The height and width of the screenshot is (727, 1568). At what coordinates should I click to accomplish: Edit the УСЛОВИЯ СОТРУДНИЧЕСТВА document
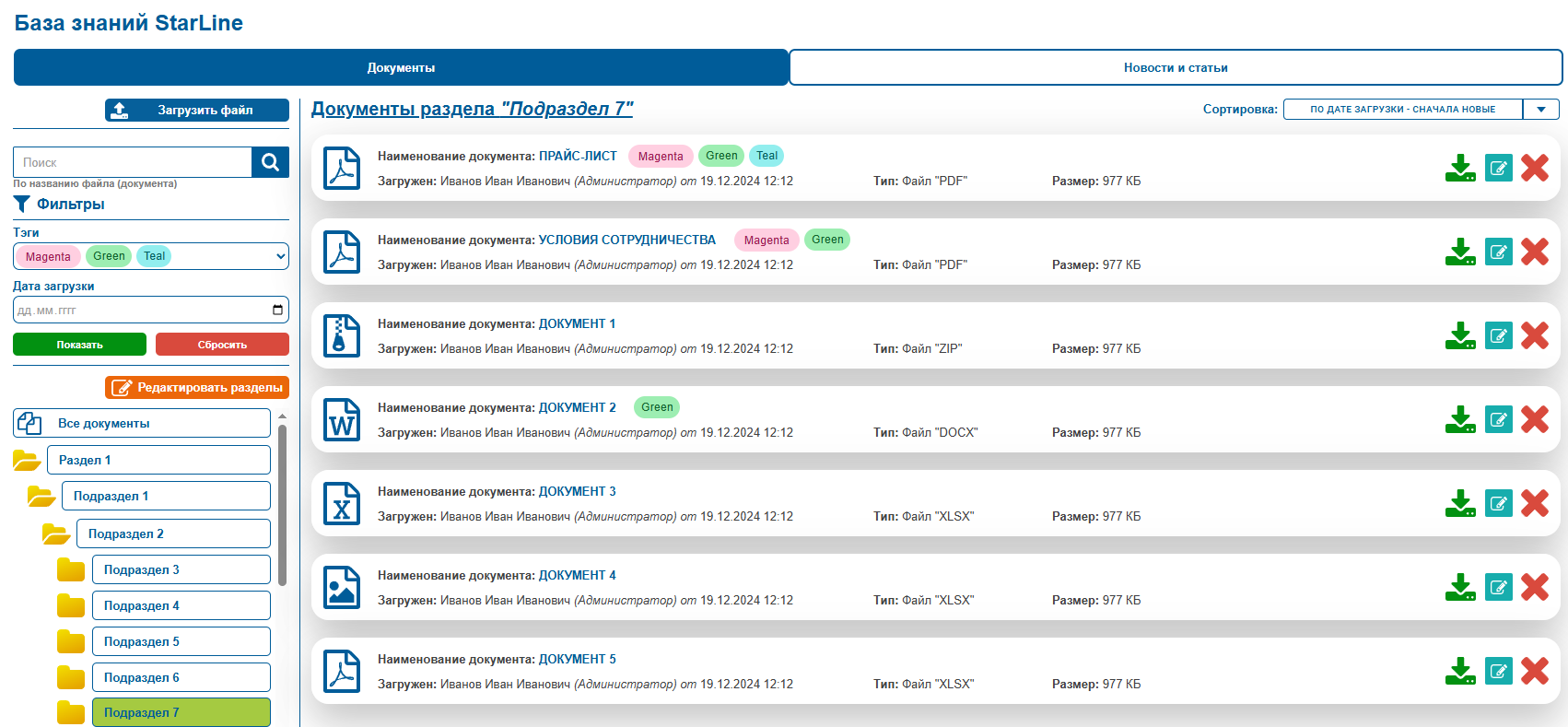1499,252
